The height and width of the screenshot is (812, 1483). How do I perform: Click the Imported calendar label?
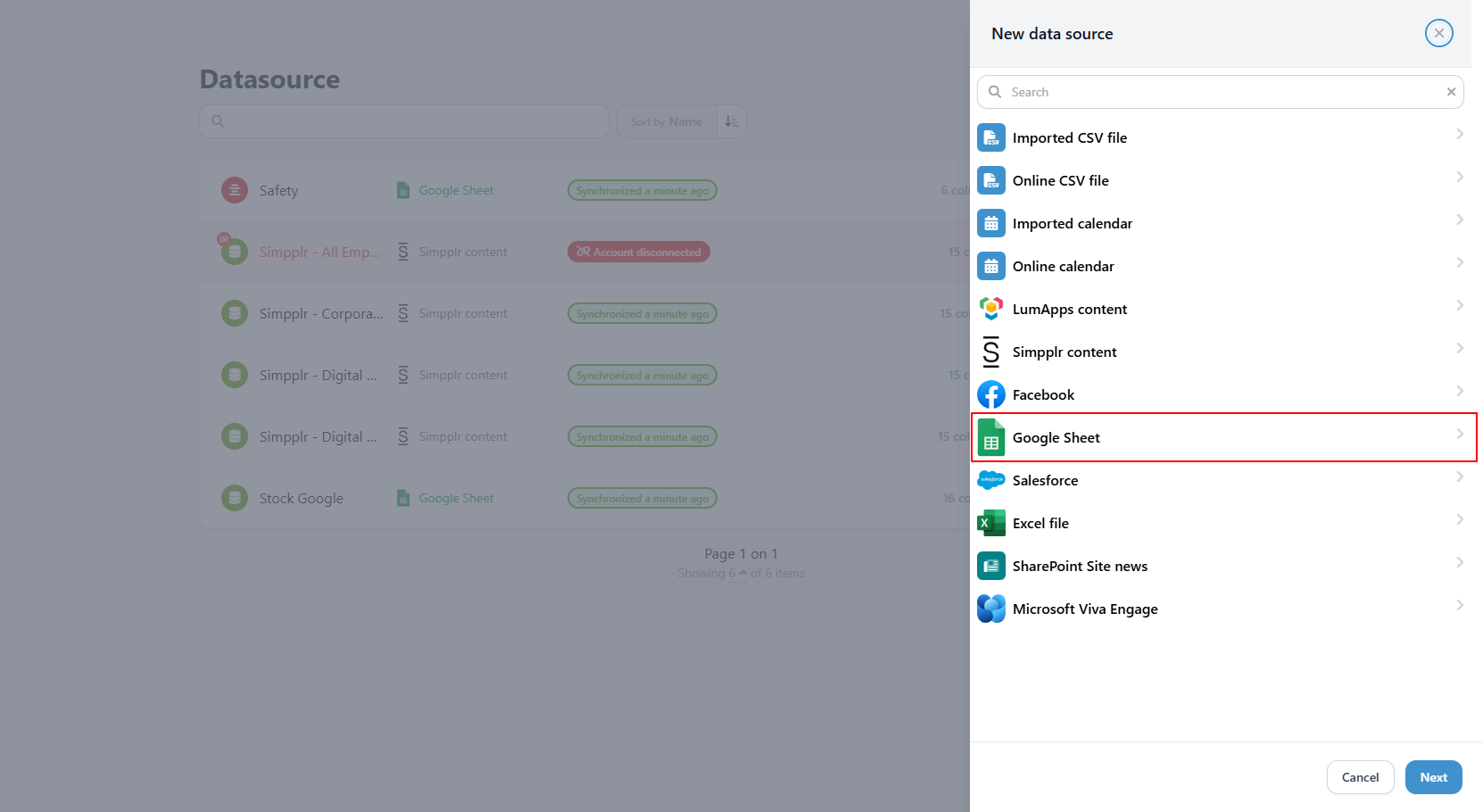point(1072,223)
